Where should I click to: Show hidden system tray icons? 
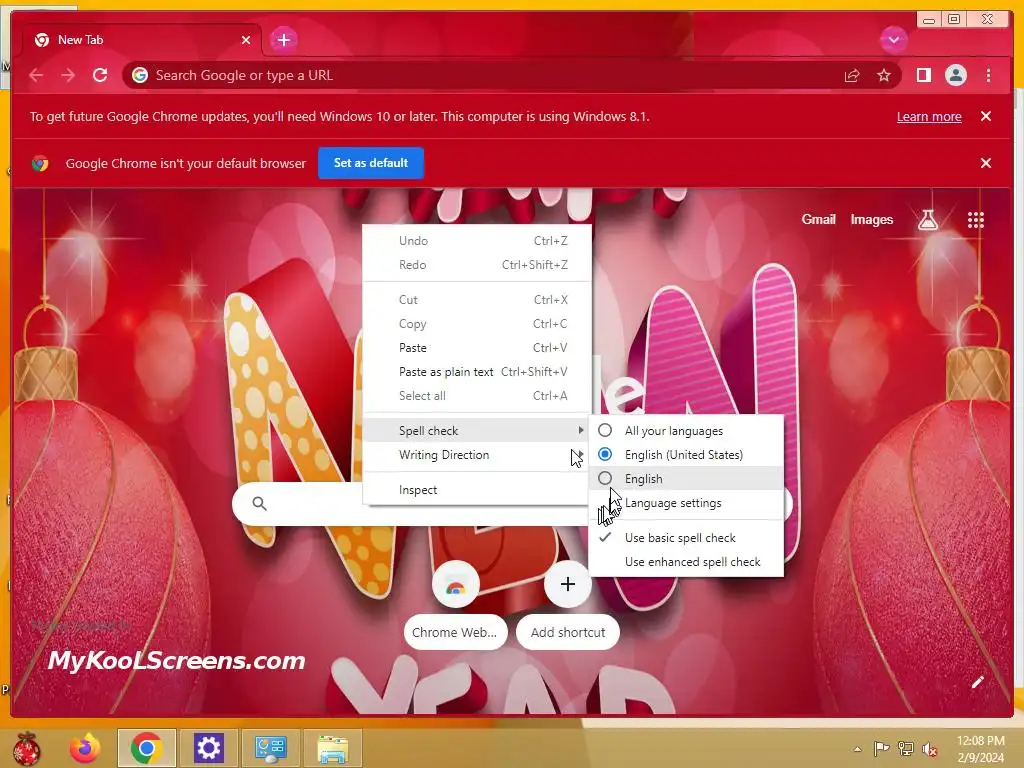tap(857, 748)
